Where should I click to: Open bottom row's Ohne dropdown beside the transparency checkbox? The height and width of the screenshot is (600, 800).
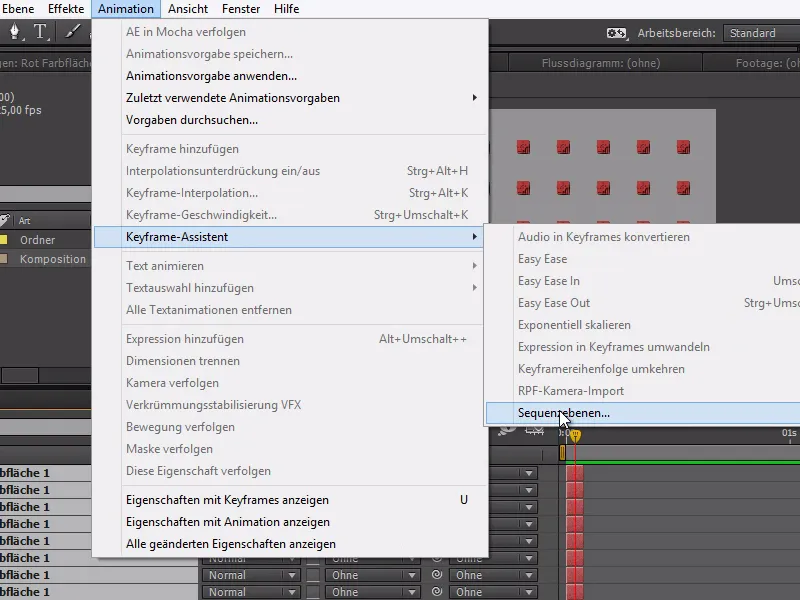372,592
